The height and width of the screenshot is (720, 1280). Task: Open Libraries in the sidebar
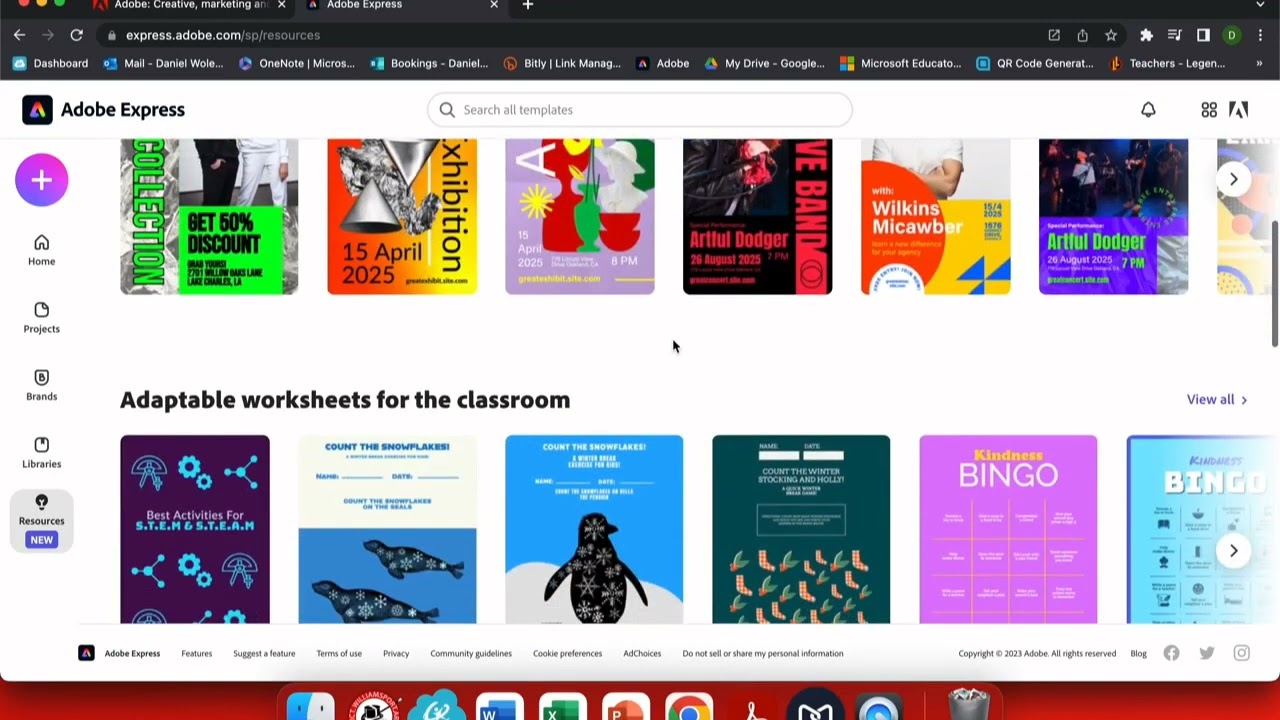41,452
